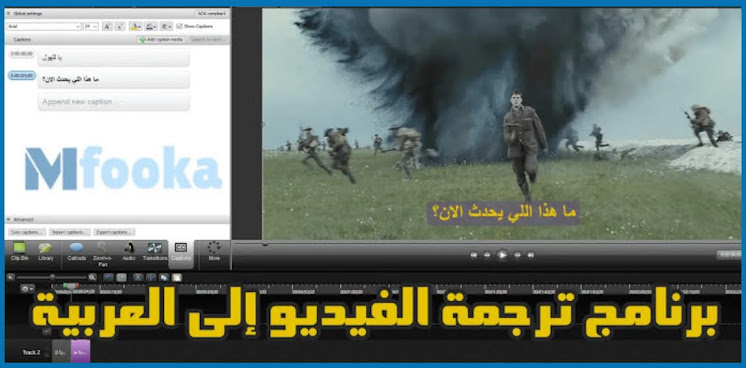746x368 pixels.
Task: Click the timeline Split tool
Action: [x=151, y=277]
